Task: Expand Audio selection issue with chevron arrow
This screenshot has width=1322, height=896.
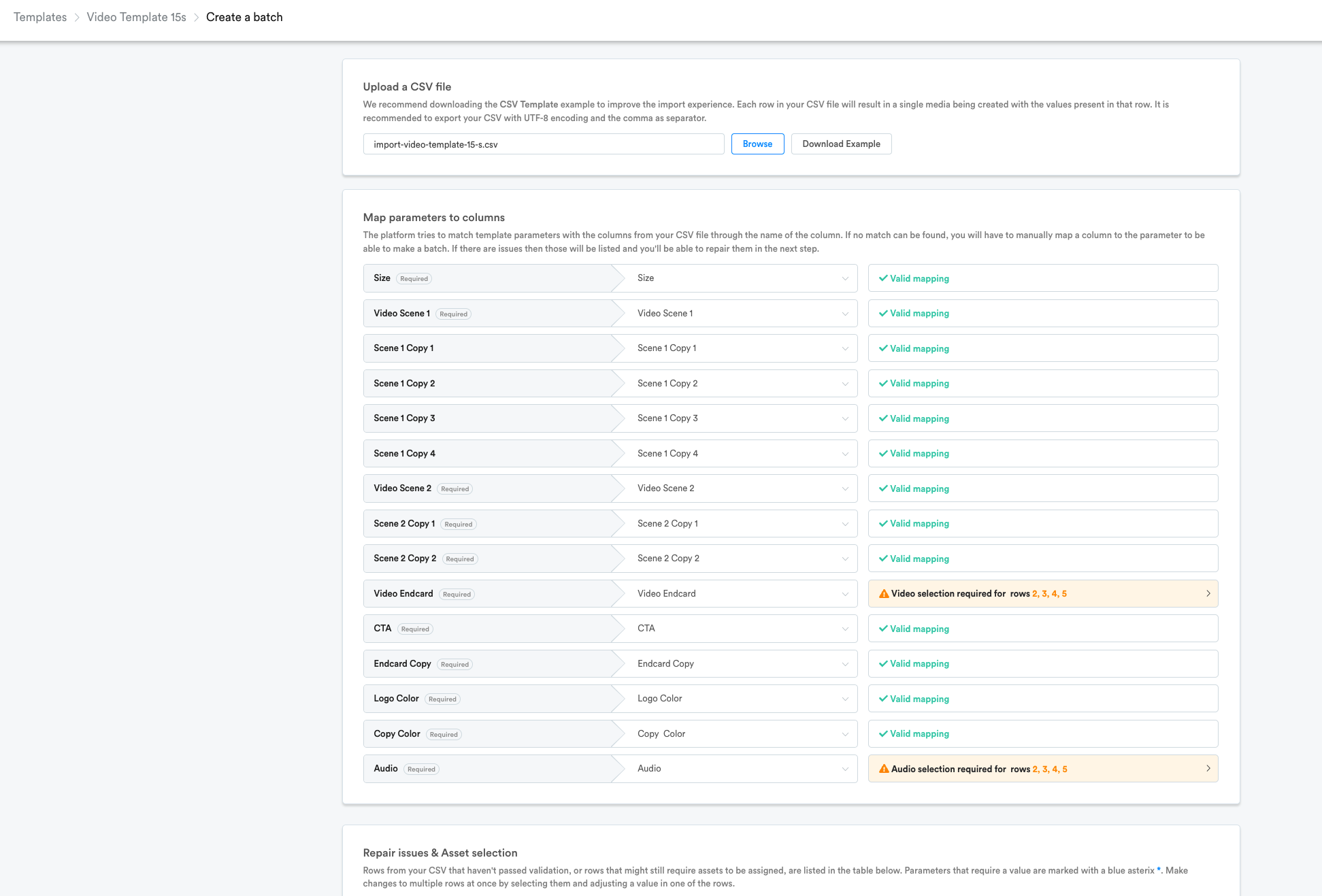Action: [x=1208, y=769]
